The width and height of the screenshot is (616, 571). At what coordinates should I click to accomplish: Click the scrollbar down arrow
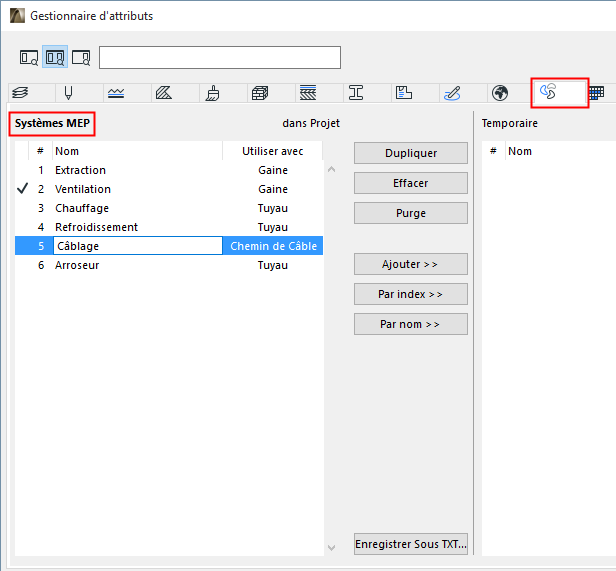click(x=331, y=547)
